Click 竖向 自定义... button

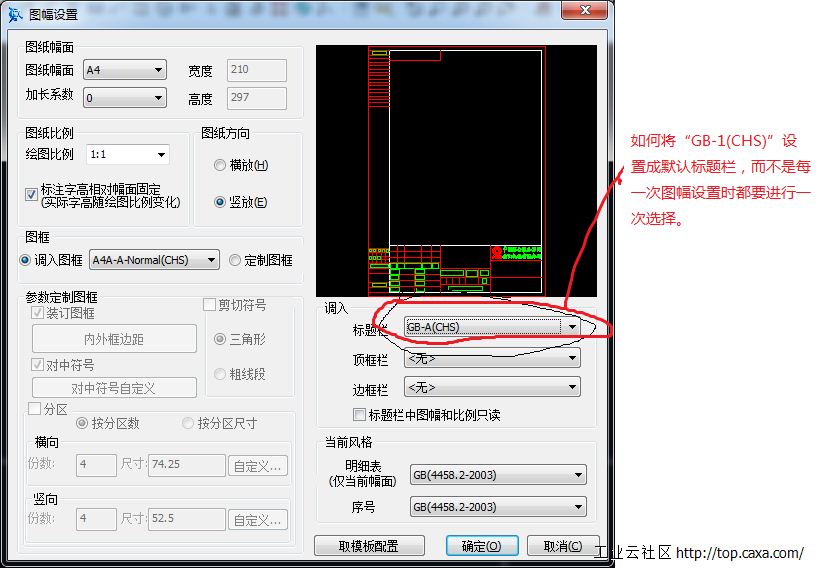[258, 520]
